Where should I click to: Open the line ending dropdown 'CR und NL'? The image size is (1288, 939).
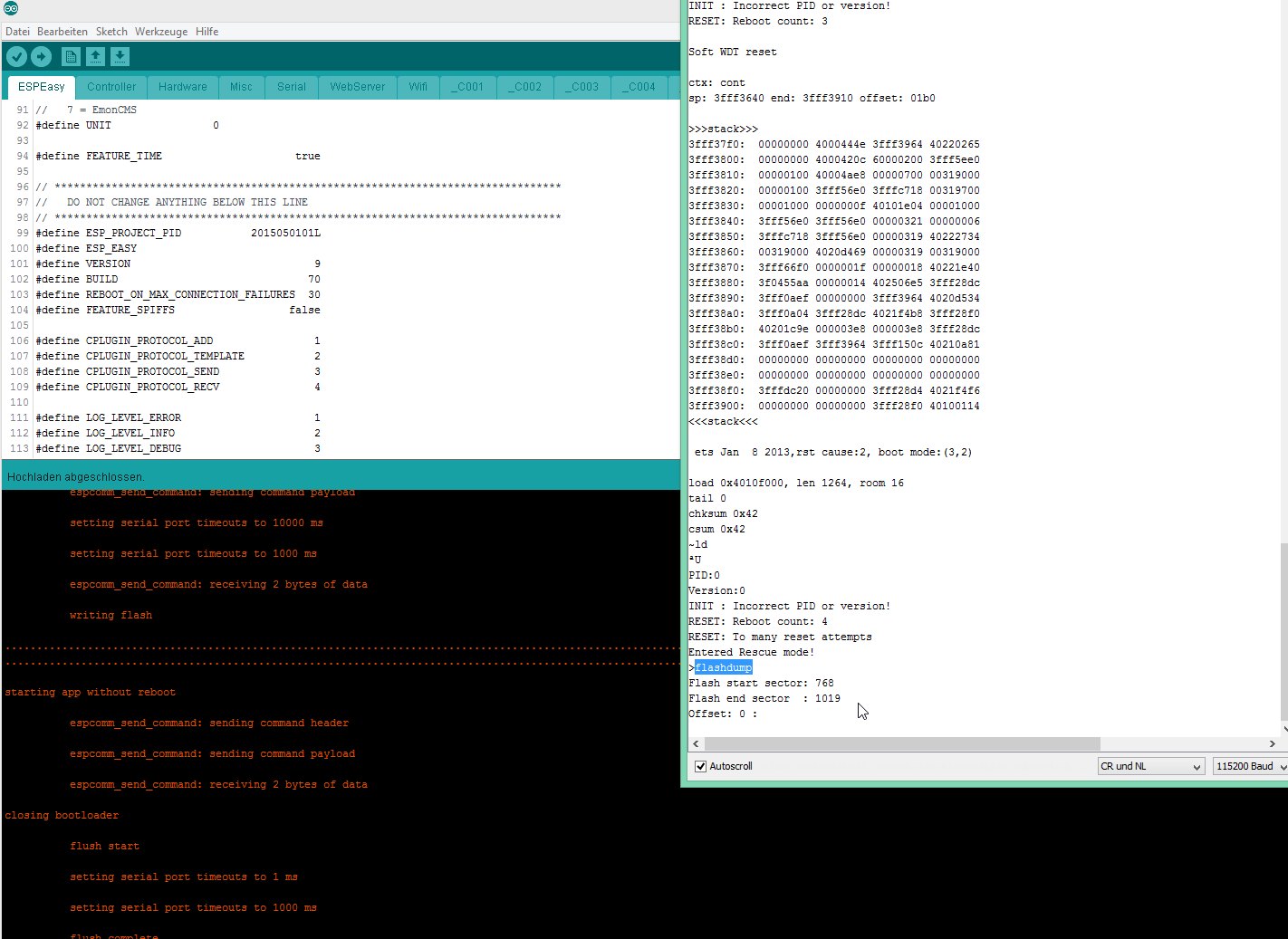click(x=1150, y=766)
